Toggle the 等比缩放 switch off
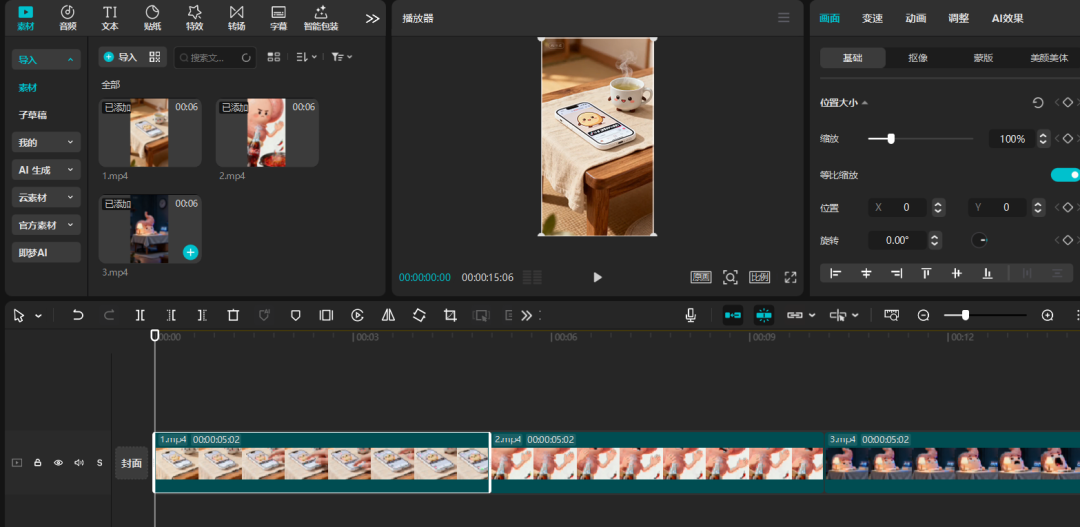Viewport: 1080px width, 527px height. [1065, 175]
